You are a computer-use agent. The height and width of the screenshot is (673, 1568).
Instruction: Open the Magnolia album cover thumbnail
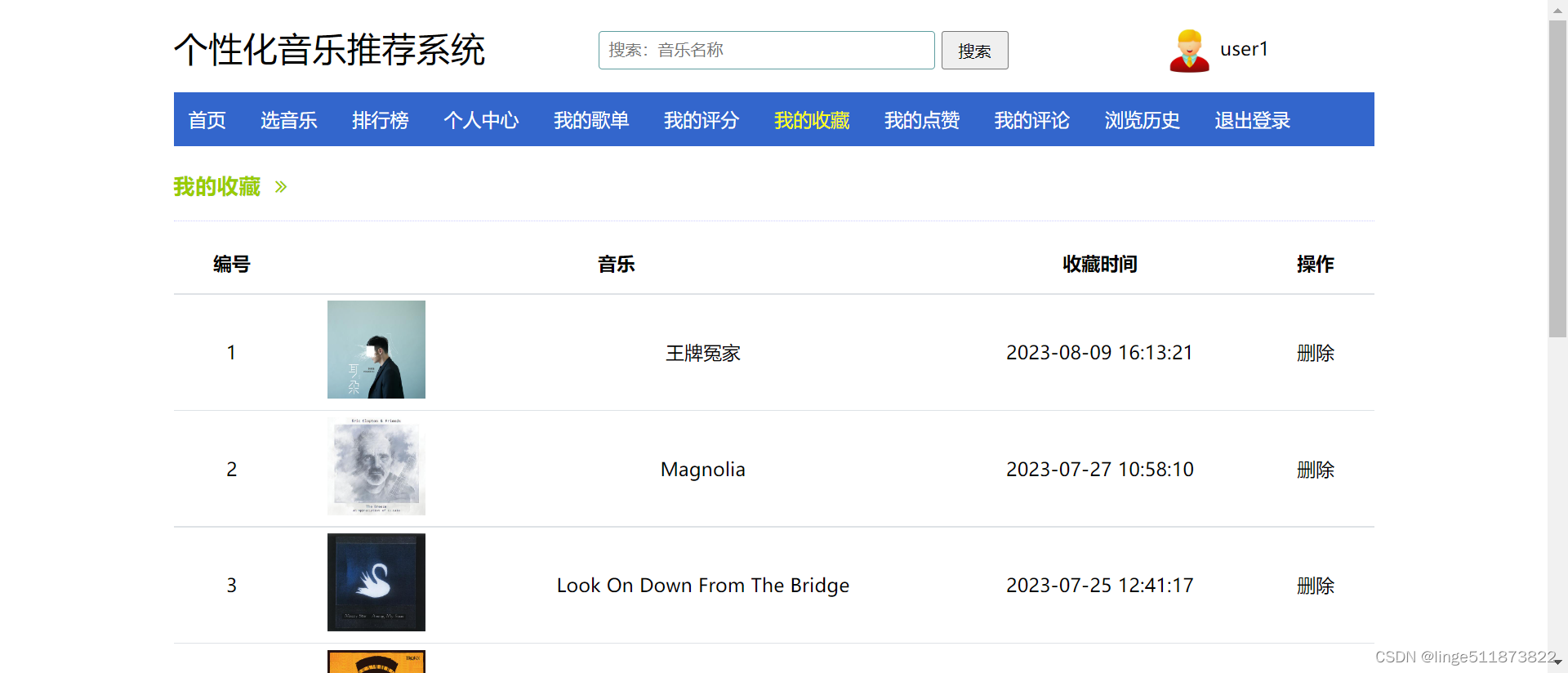click(x=376, y=466)
